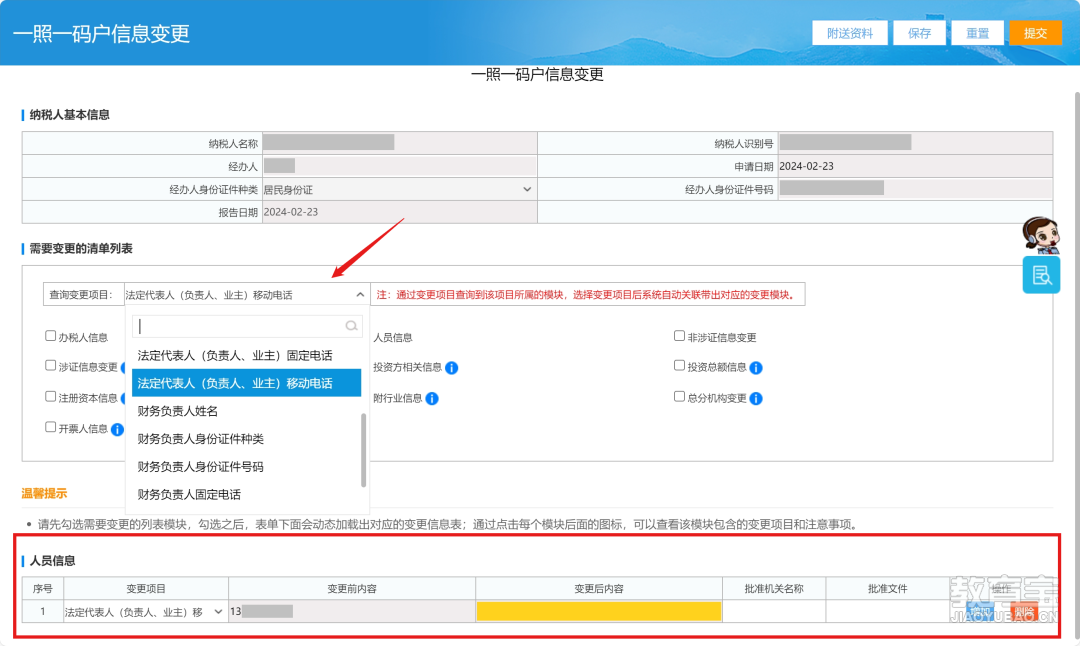Screen dimensions: 1080x646
Task: Click info icon beside 附行业信息
Action: pyautogui.click(x=432, y=399)
